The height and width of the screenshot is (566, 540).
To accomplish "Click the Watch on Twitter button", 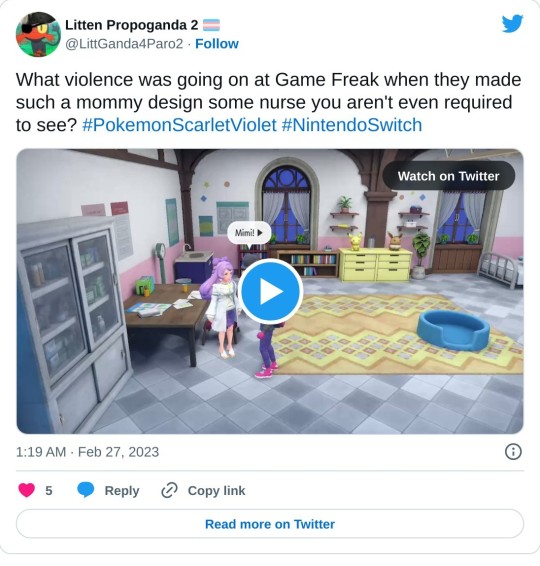I will point(449,176).
